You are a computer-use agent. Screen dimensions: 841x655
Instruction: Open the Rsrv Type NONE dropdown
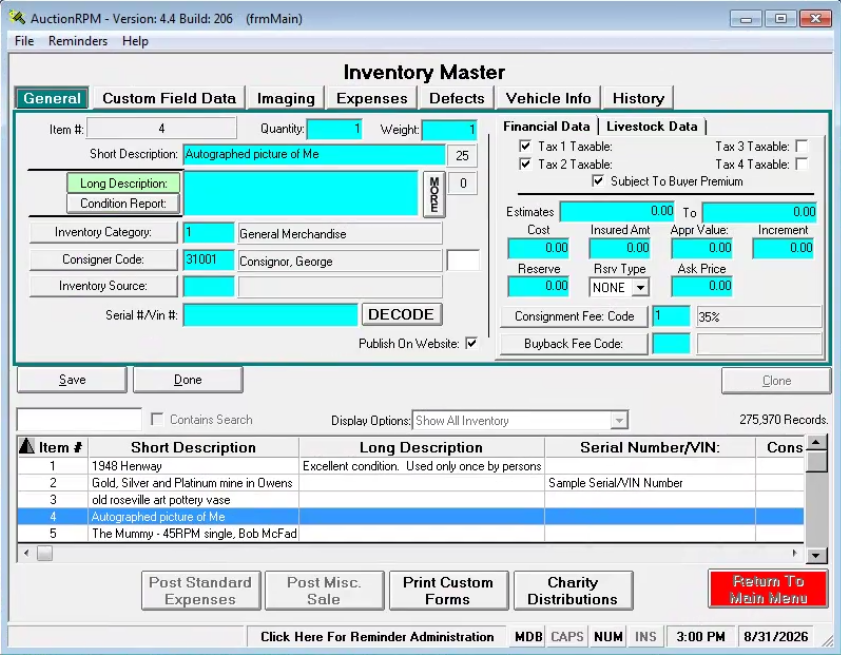(x=640, y=288)
